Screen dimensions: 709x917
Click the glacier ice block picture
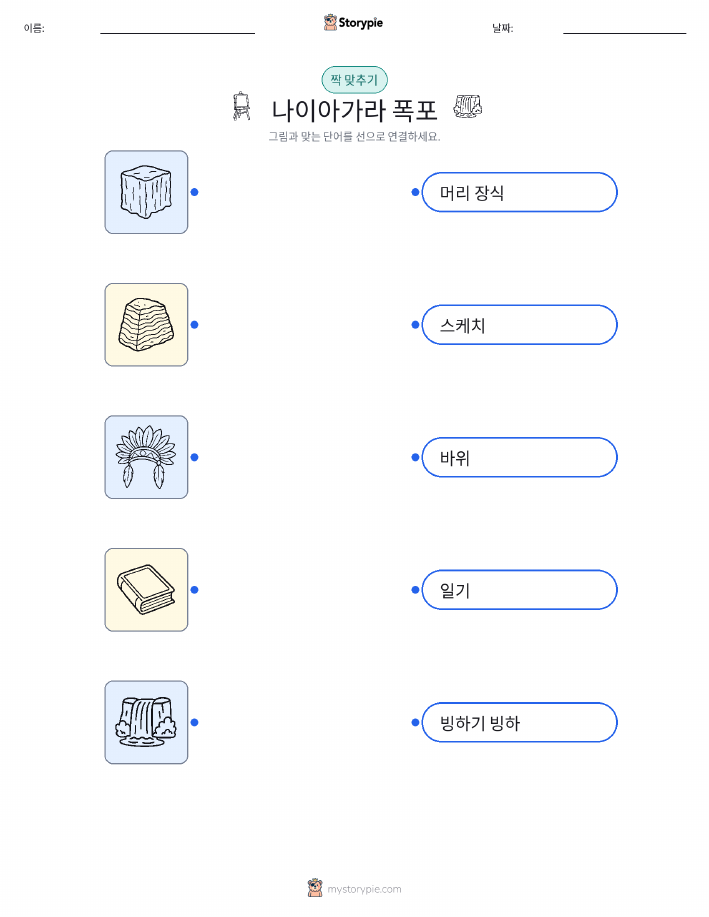[x=146, y=192]
